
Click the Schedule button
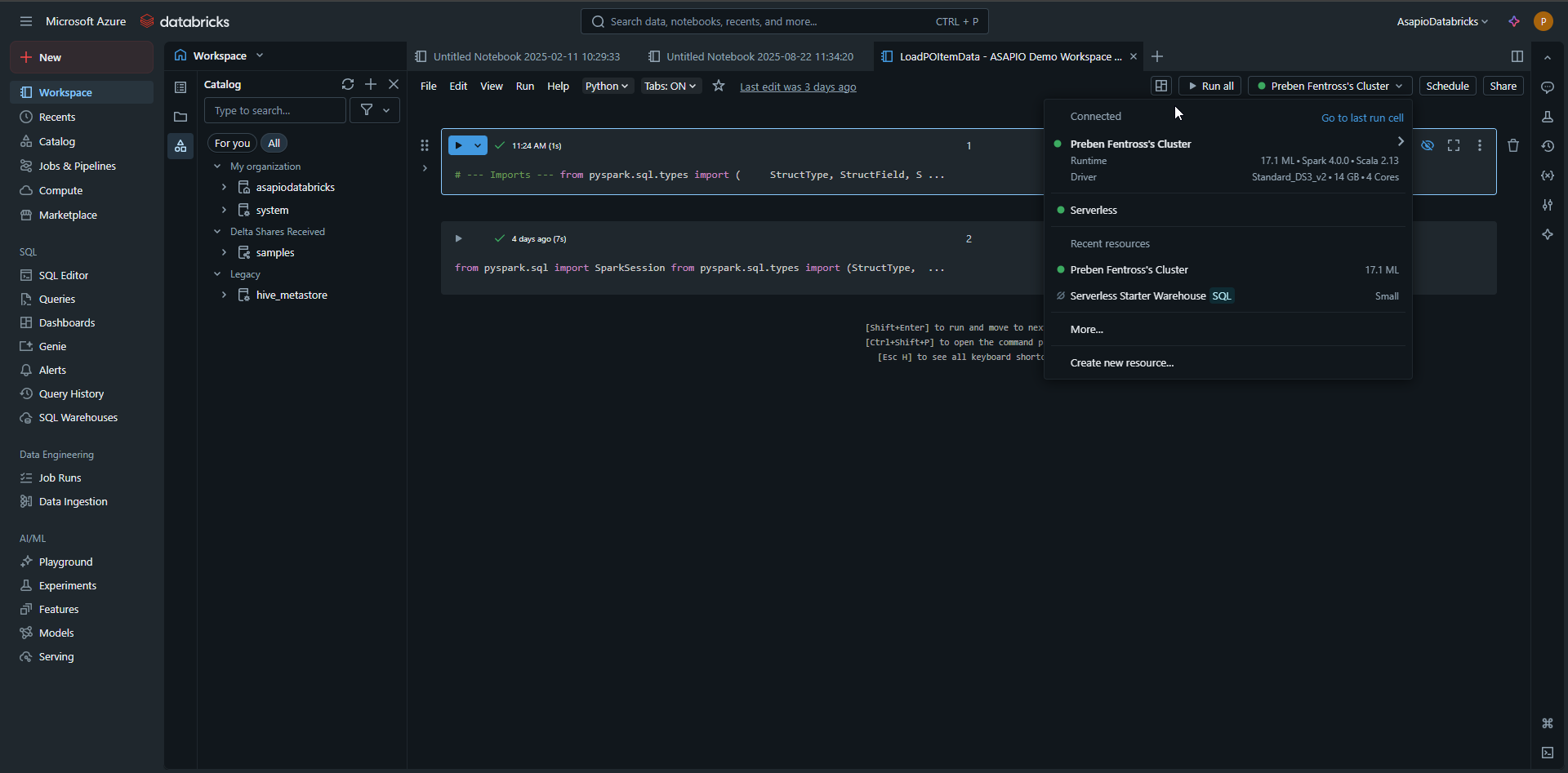point(1447,86)
